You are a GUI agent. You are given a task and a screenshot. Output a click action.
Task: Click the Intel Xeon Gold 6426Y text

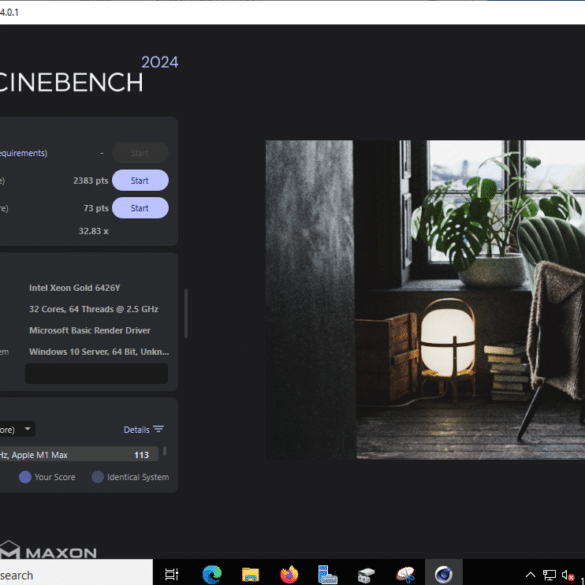[75, 288]
